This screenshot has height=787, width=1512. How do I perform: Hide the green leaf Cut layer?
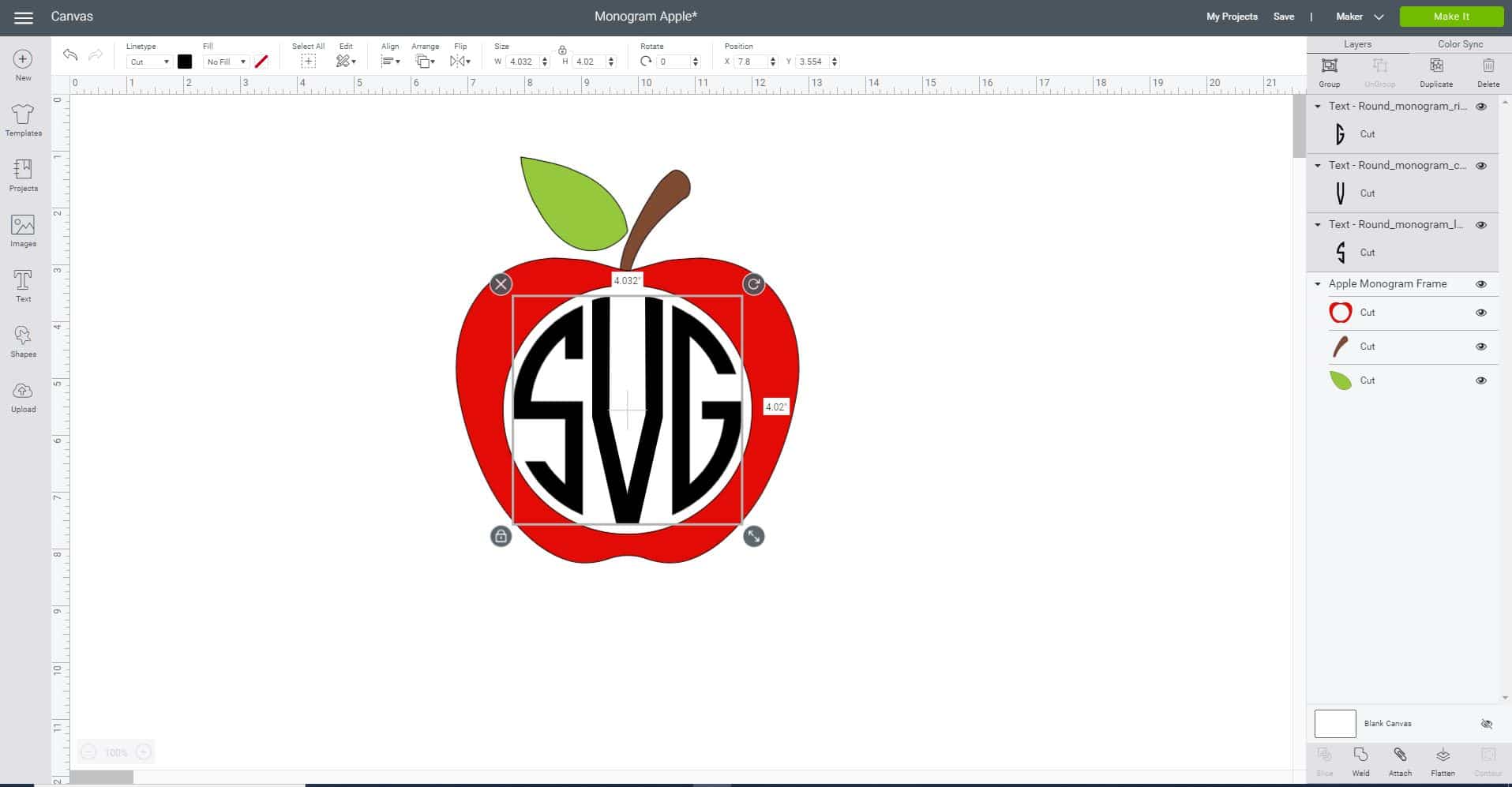point(1481,381)
